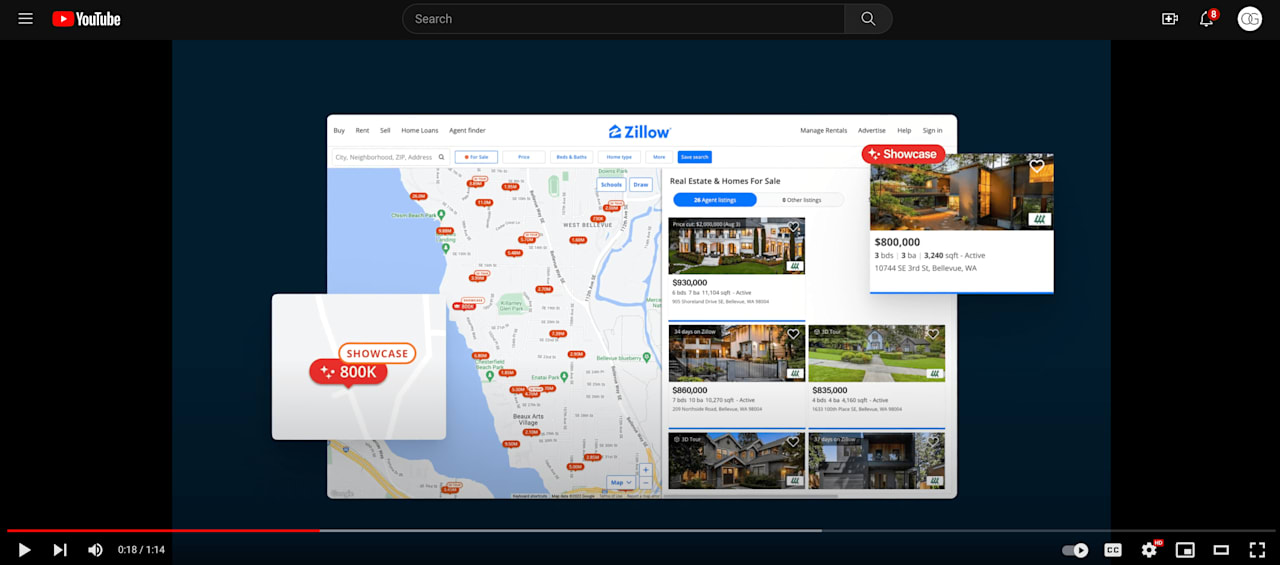
Task: Zoom in on the map with plus
Action: 646,470
